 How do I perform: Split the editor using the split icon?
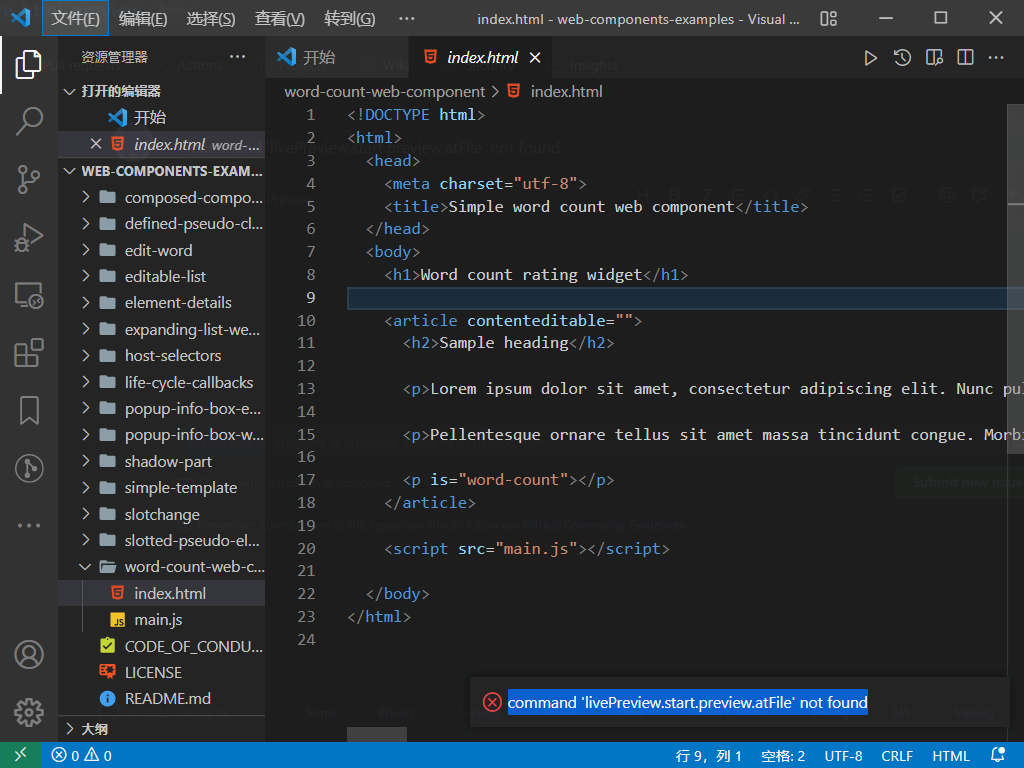(x=964, y=58)
